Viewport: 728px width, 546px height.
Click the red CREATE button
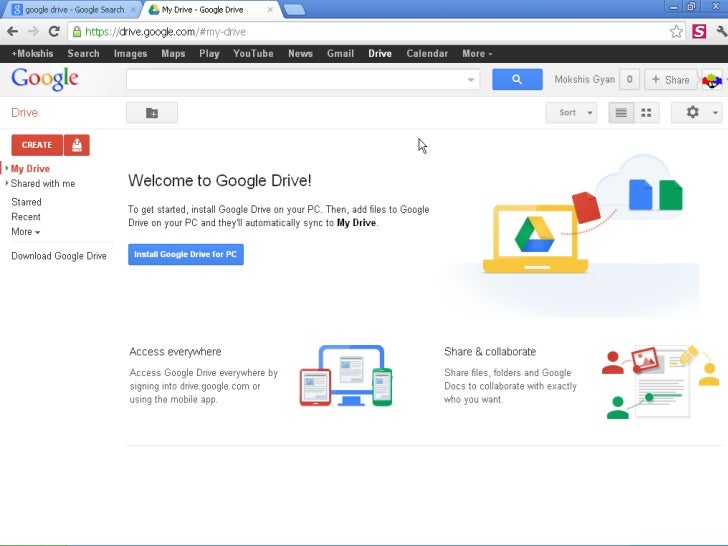coord(37,145)
